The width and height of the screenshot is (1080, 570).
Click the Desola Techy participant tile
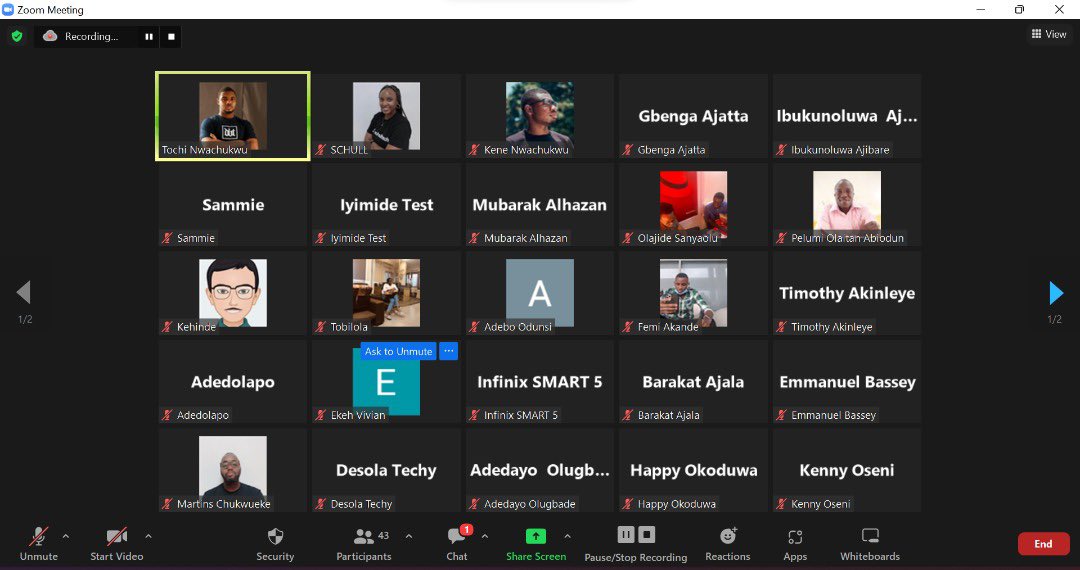386,470
